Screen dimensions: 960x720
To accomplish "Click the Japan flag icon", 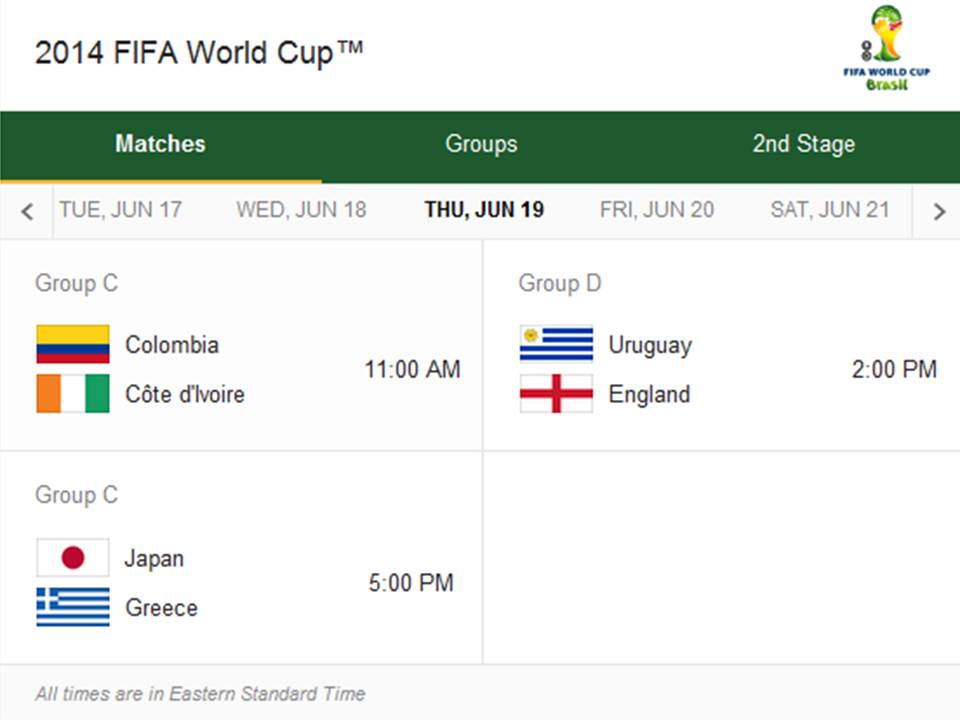I will pos(73,557).
